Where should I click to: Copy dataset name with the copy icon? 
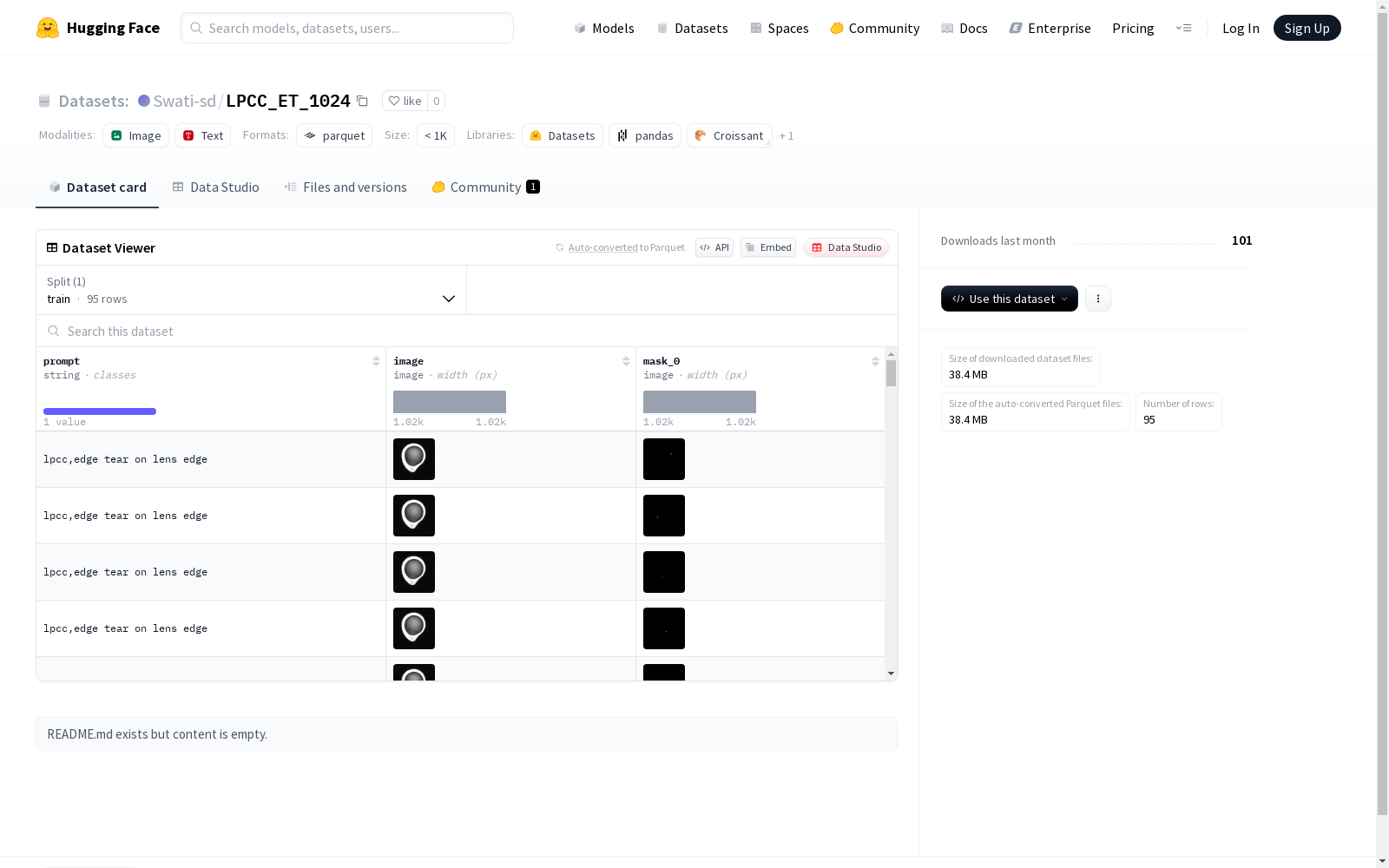(362, 102)
